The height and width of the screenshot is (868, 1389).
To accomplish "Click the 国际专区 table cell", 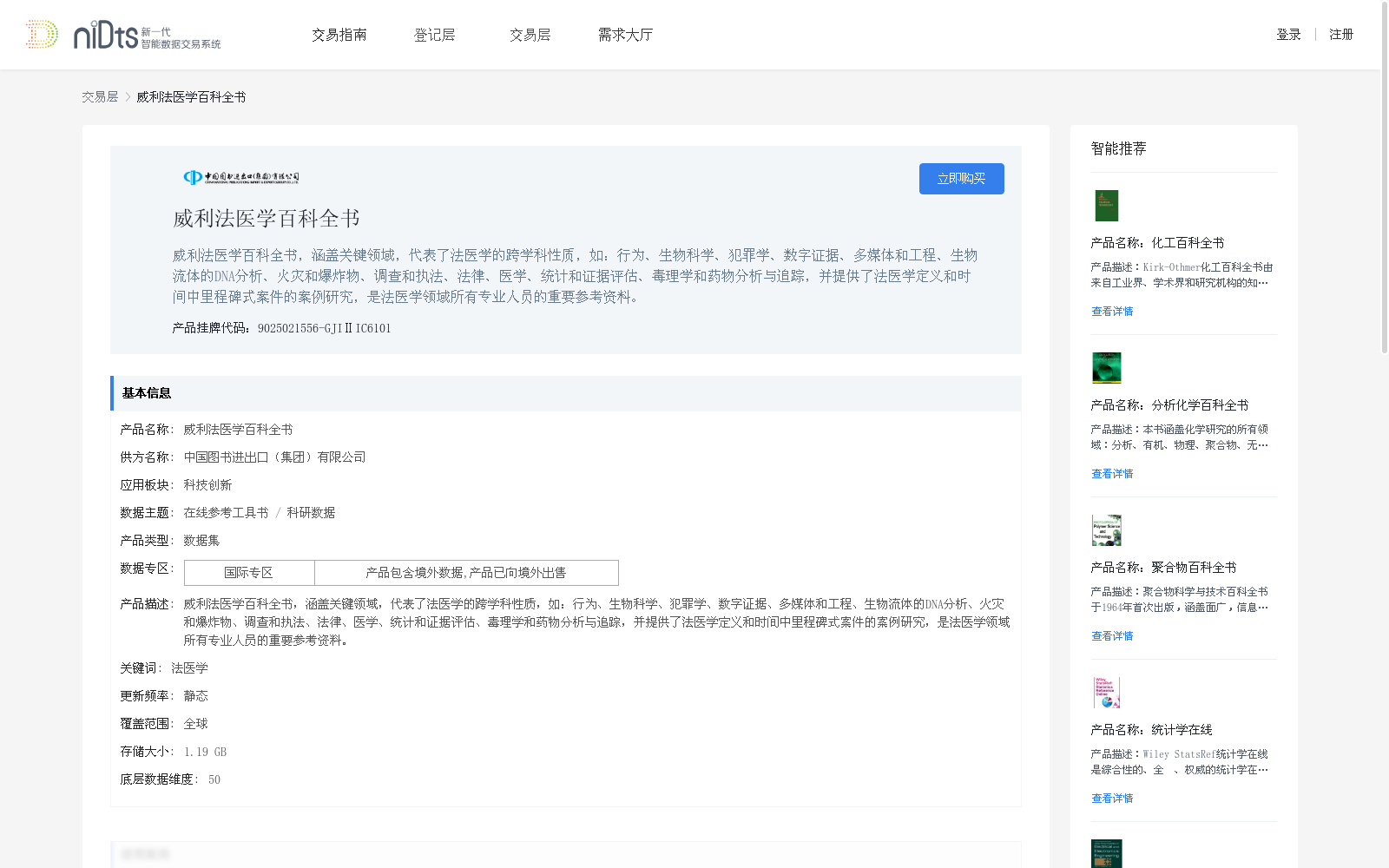I will [x=249, y=573].
